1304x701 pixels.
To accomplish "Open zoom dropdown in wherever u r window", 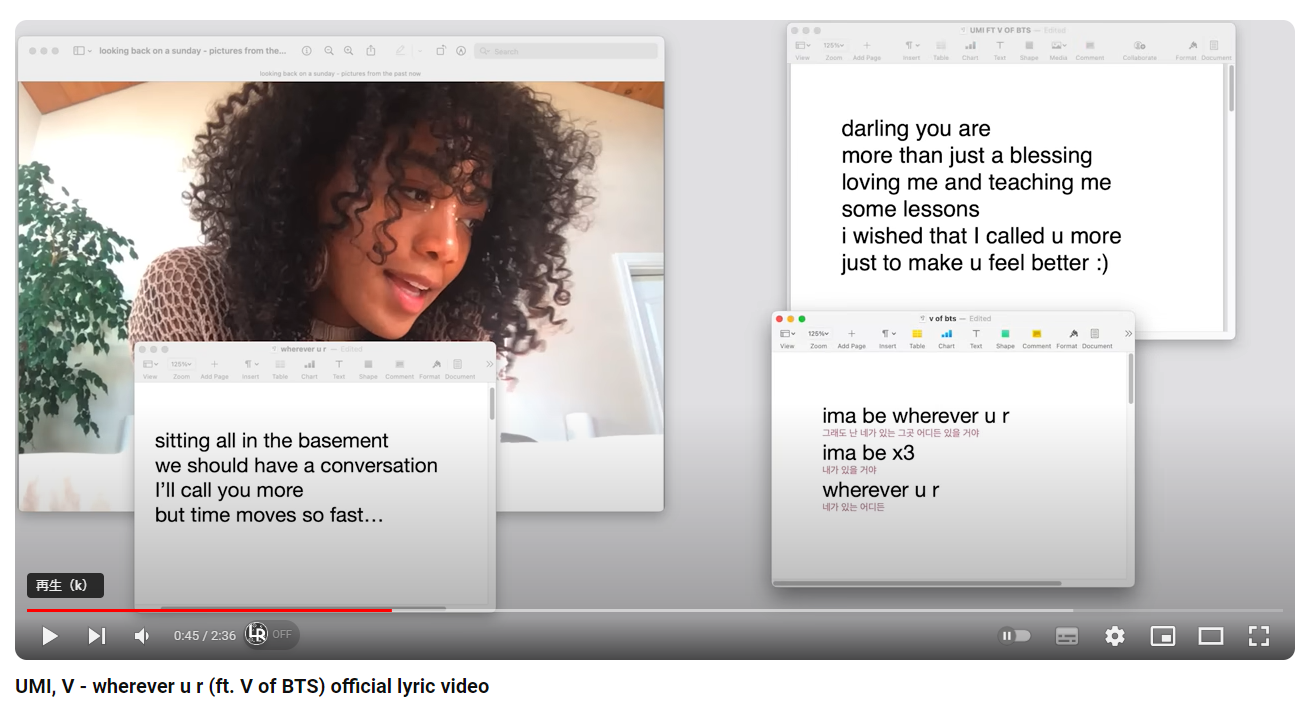I will pyautogui.click(x=181, y=369).
